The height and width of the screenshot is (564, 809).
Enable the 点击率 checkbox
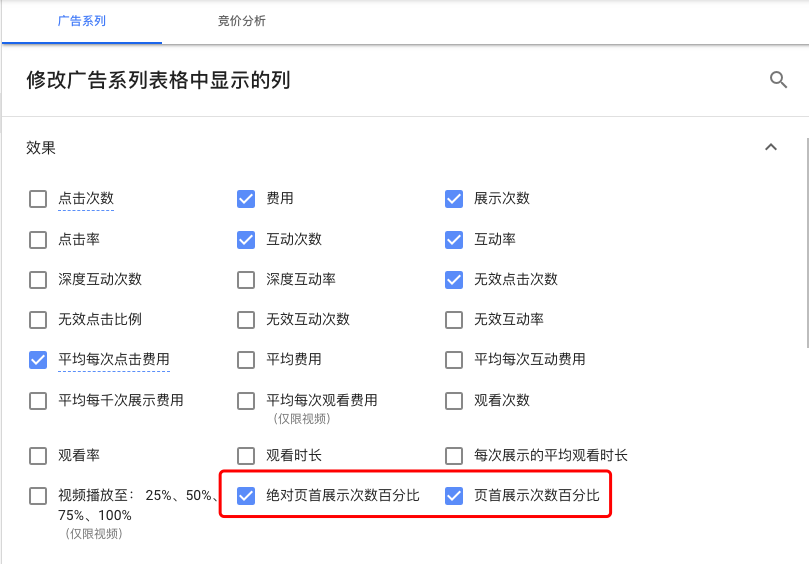coord(38,240)
